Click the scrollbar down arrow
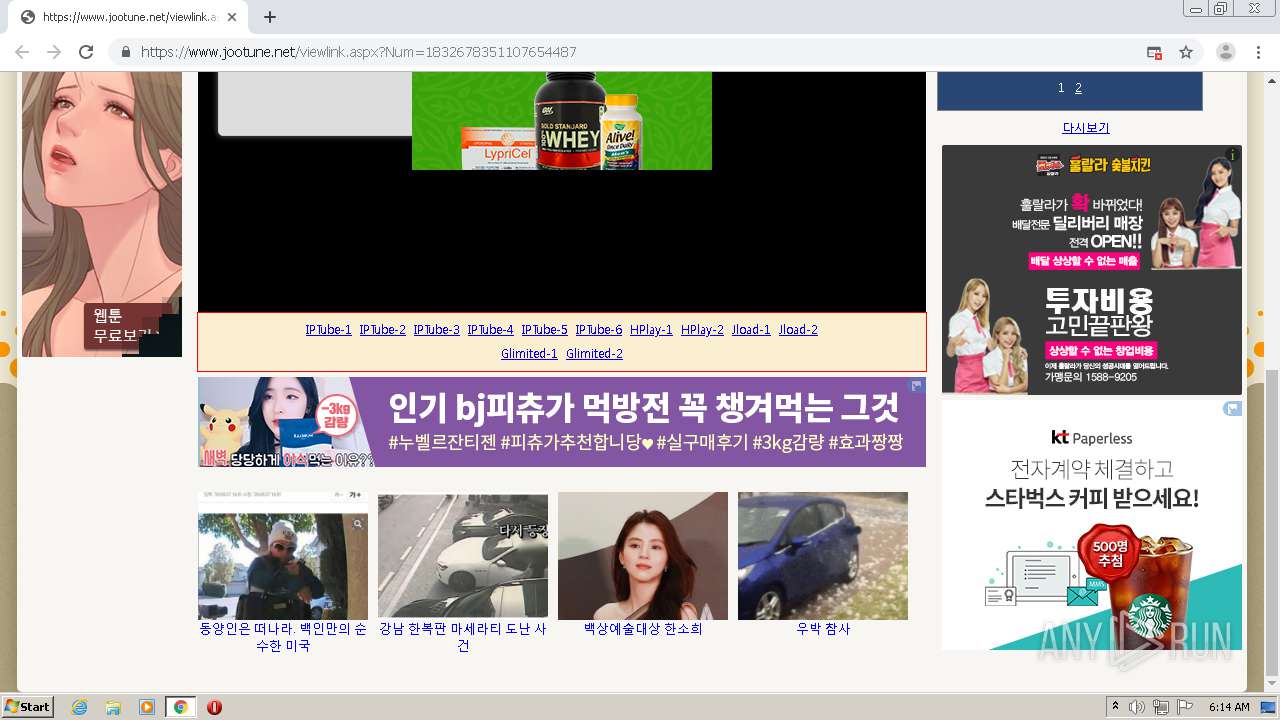The width and height of the screenshot is (1280, 720). [1272, 685]
